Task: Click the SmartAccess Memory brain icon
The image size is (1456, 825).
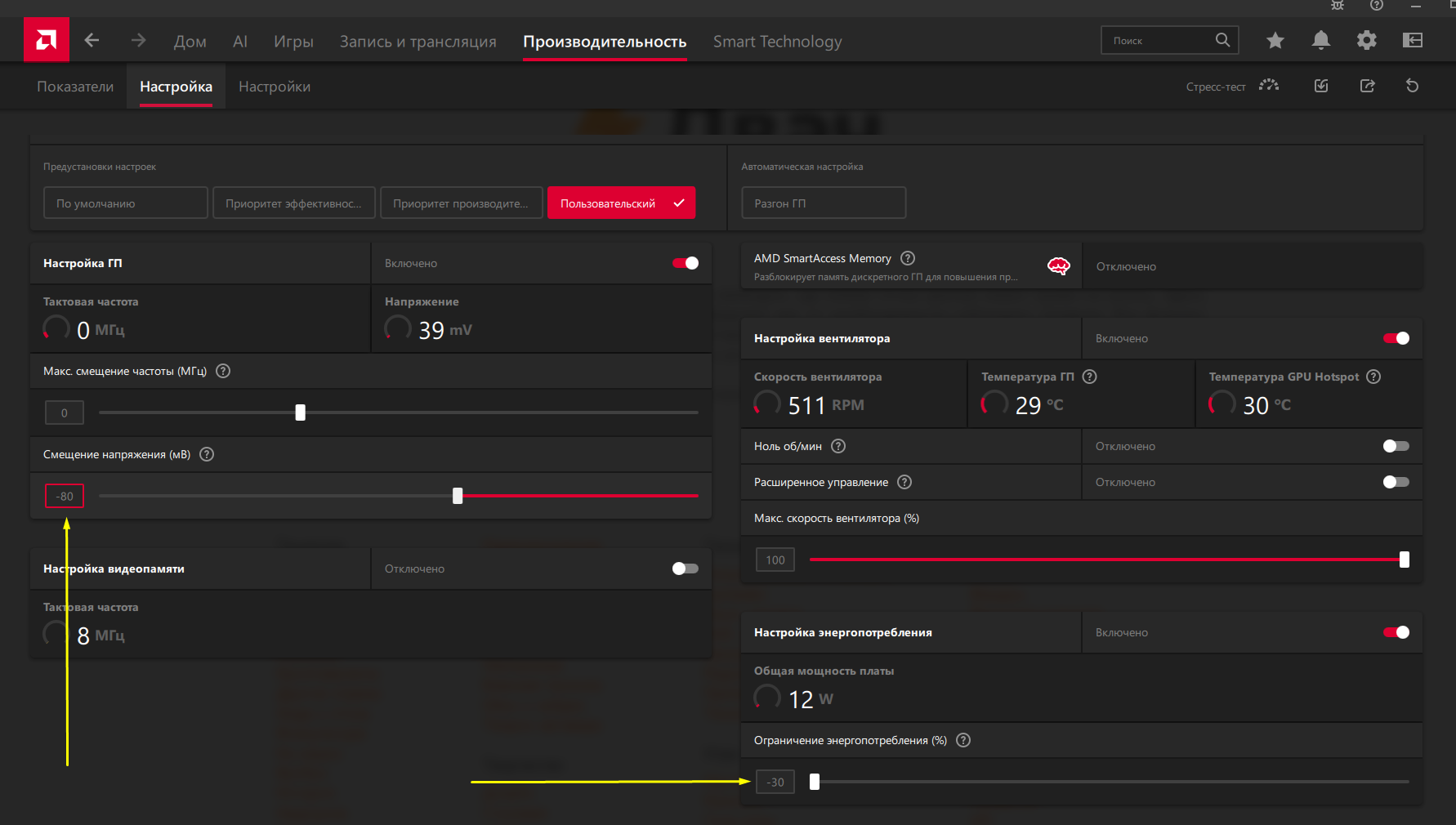Action: (x=1059, y=266)
